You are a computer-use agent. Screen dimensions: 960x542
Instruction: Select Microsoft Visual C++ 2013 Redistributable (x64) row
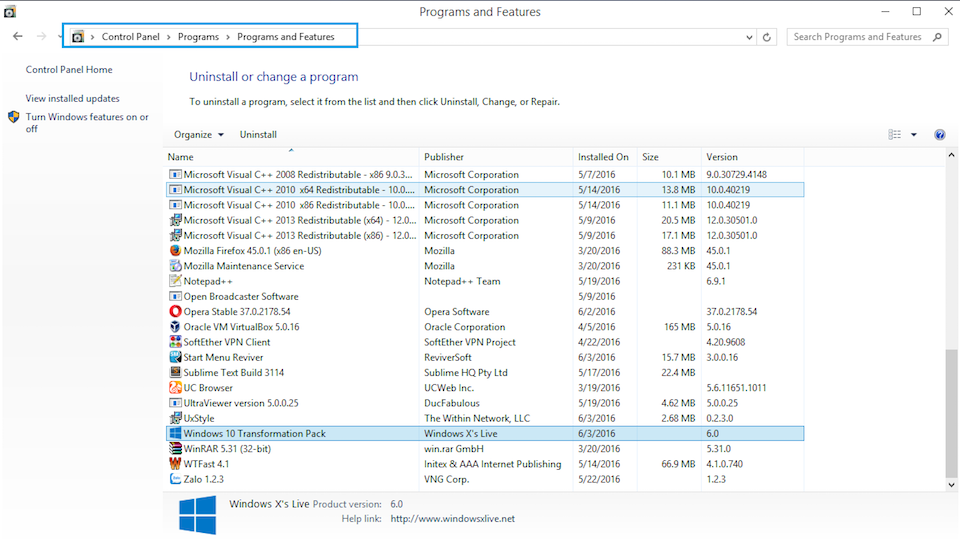click(485, 220)
